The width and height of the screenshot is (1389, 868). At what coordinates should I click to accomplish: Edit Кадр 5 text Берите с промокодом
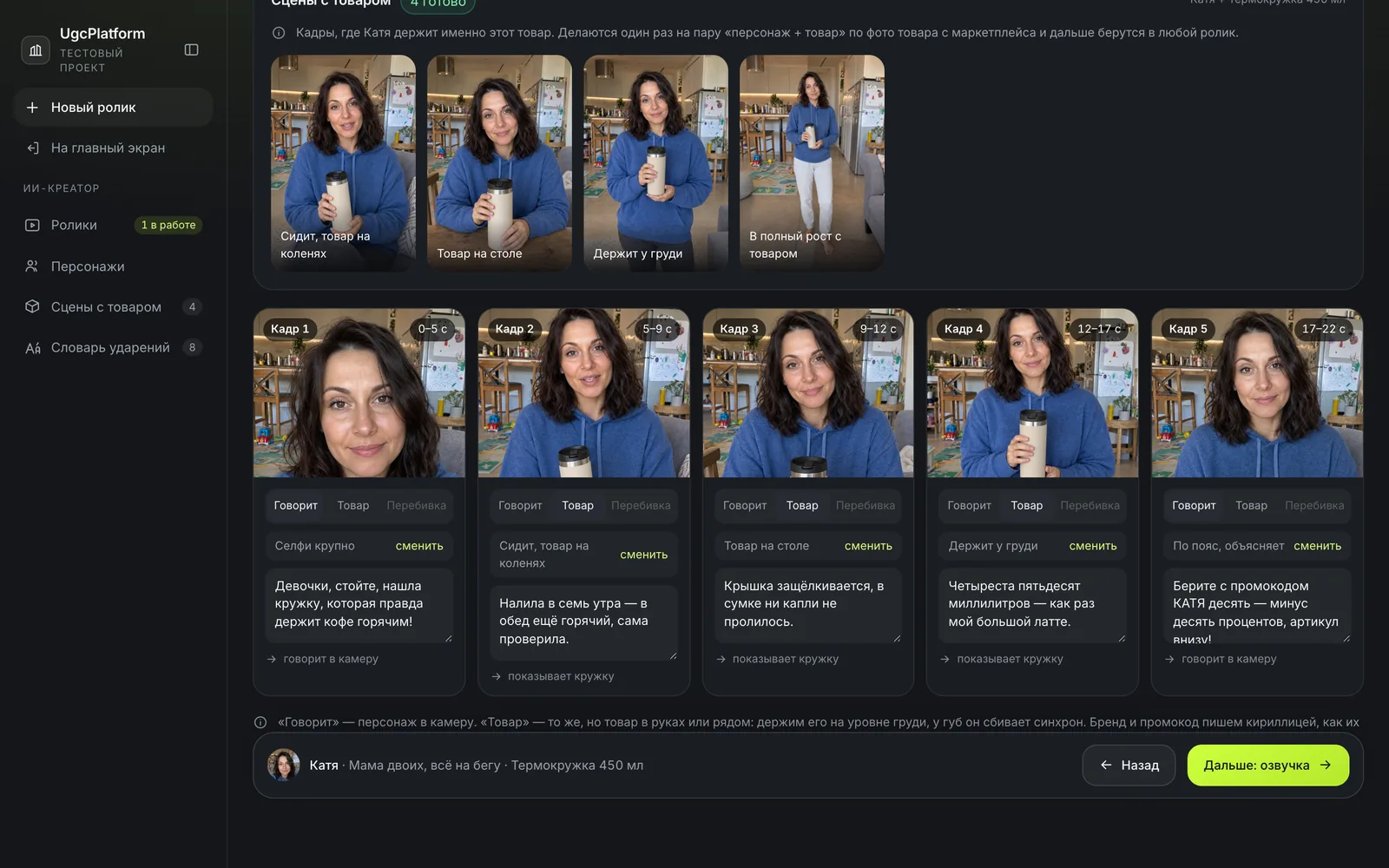(x=1257, y=605)
